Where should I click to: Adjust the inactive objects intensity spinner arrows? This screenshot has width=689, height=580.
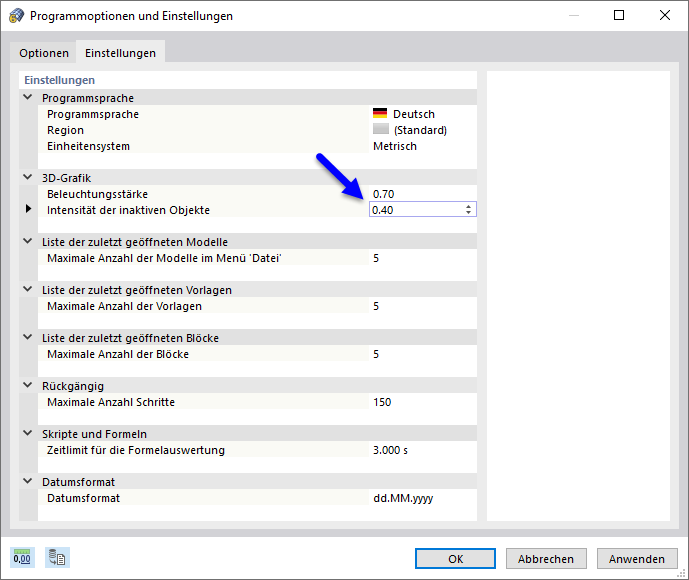[x=468, y=210]
